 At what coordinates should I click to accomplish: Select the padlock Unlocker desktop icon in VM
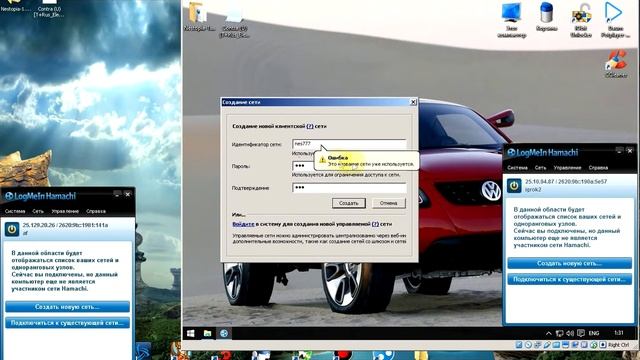pos(581,13)
